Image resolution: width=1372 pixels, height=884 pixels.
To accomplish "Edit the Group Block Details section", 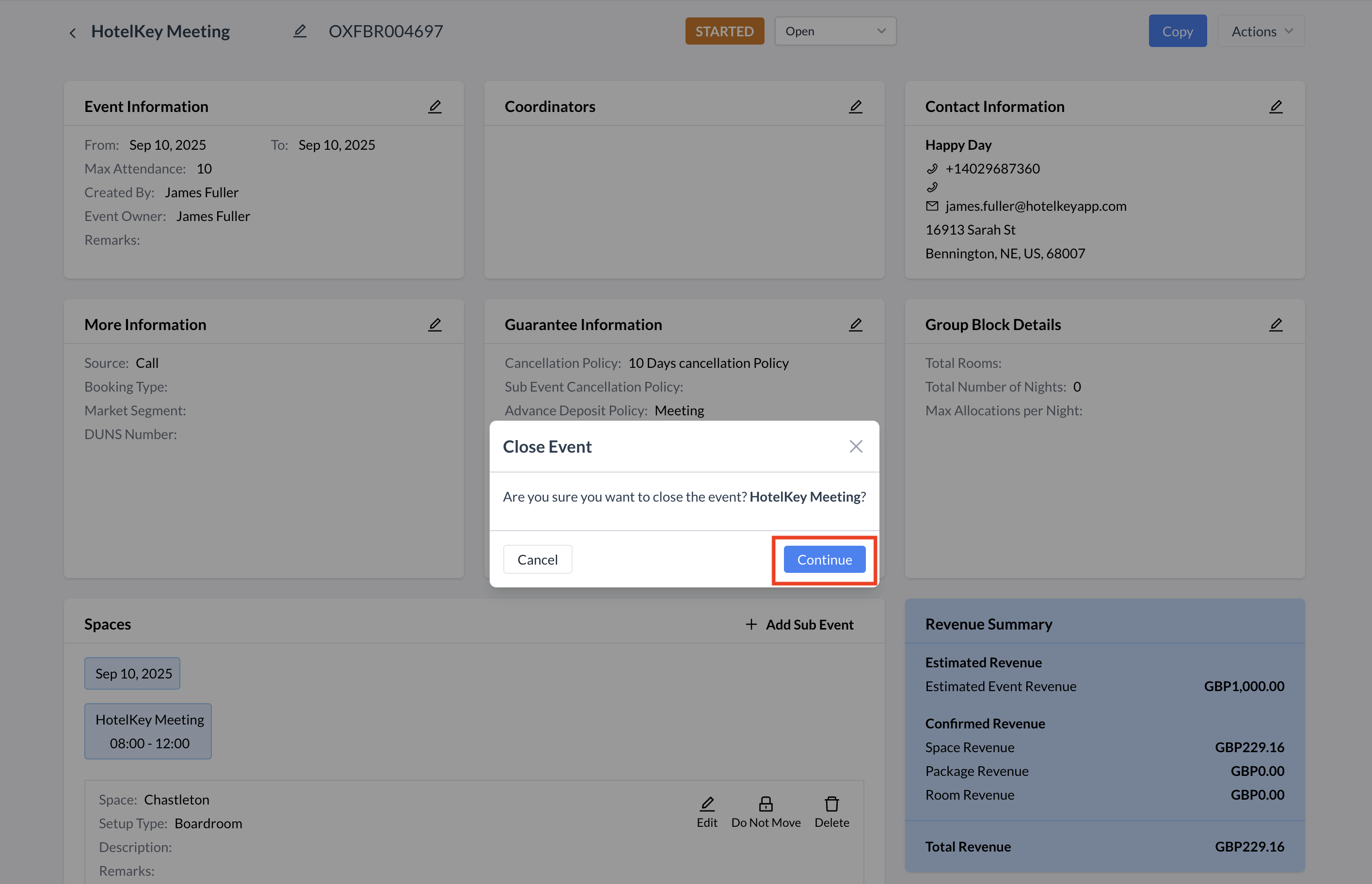I will [x=1276, y=324].
